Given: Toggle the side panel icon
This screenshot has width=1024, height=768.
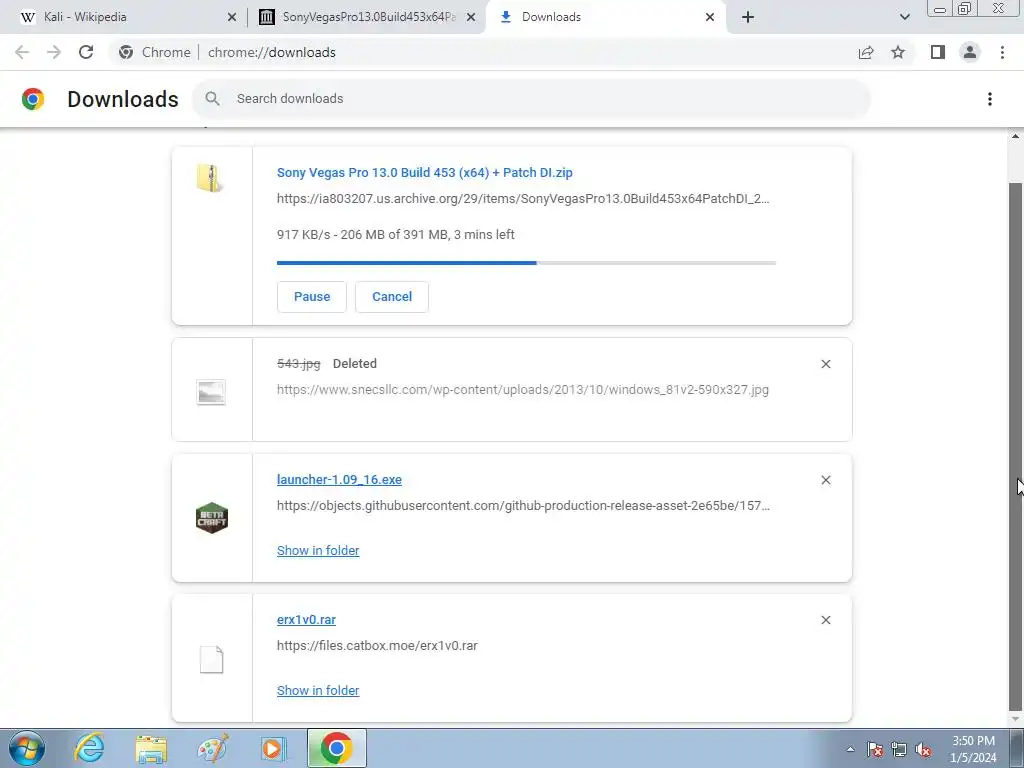Looking at the screenshot, I should (938, 52).
